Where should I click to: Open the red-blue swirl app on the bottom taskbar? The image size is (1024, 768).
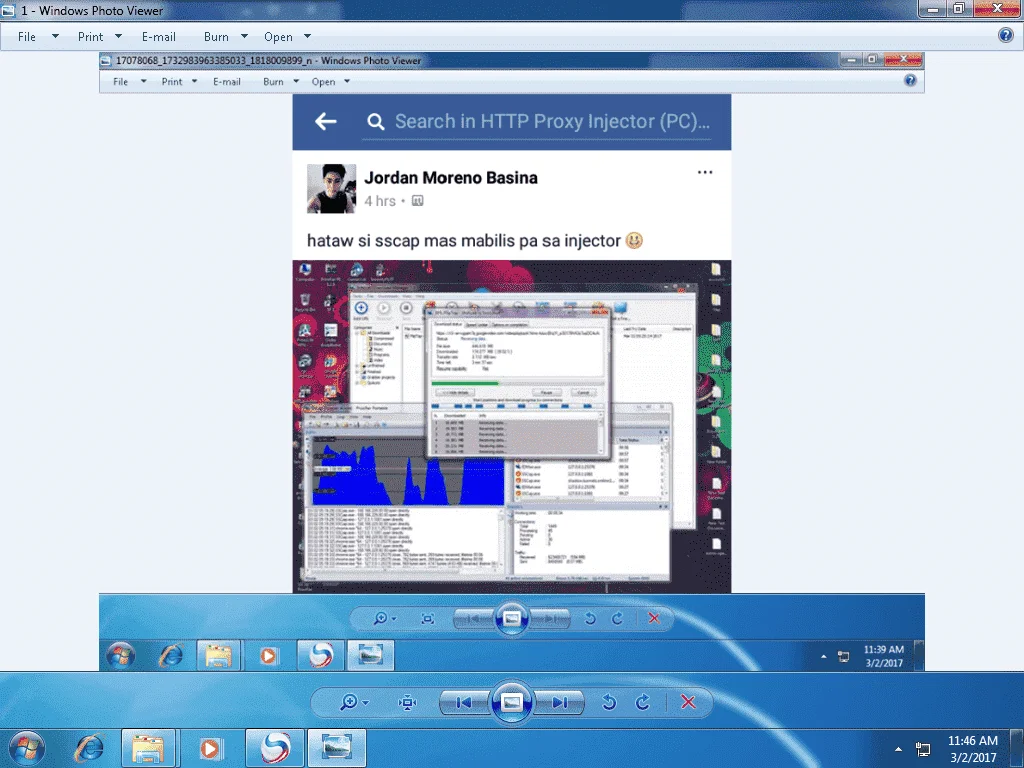[274, 748]
